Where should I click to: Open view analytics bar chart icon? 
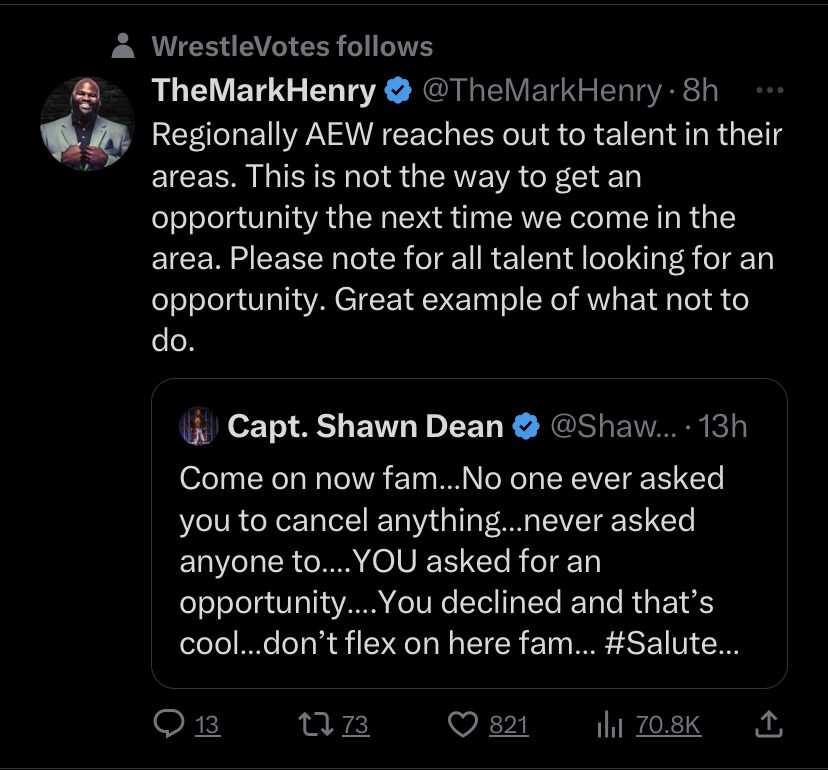[610, 724]
